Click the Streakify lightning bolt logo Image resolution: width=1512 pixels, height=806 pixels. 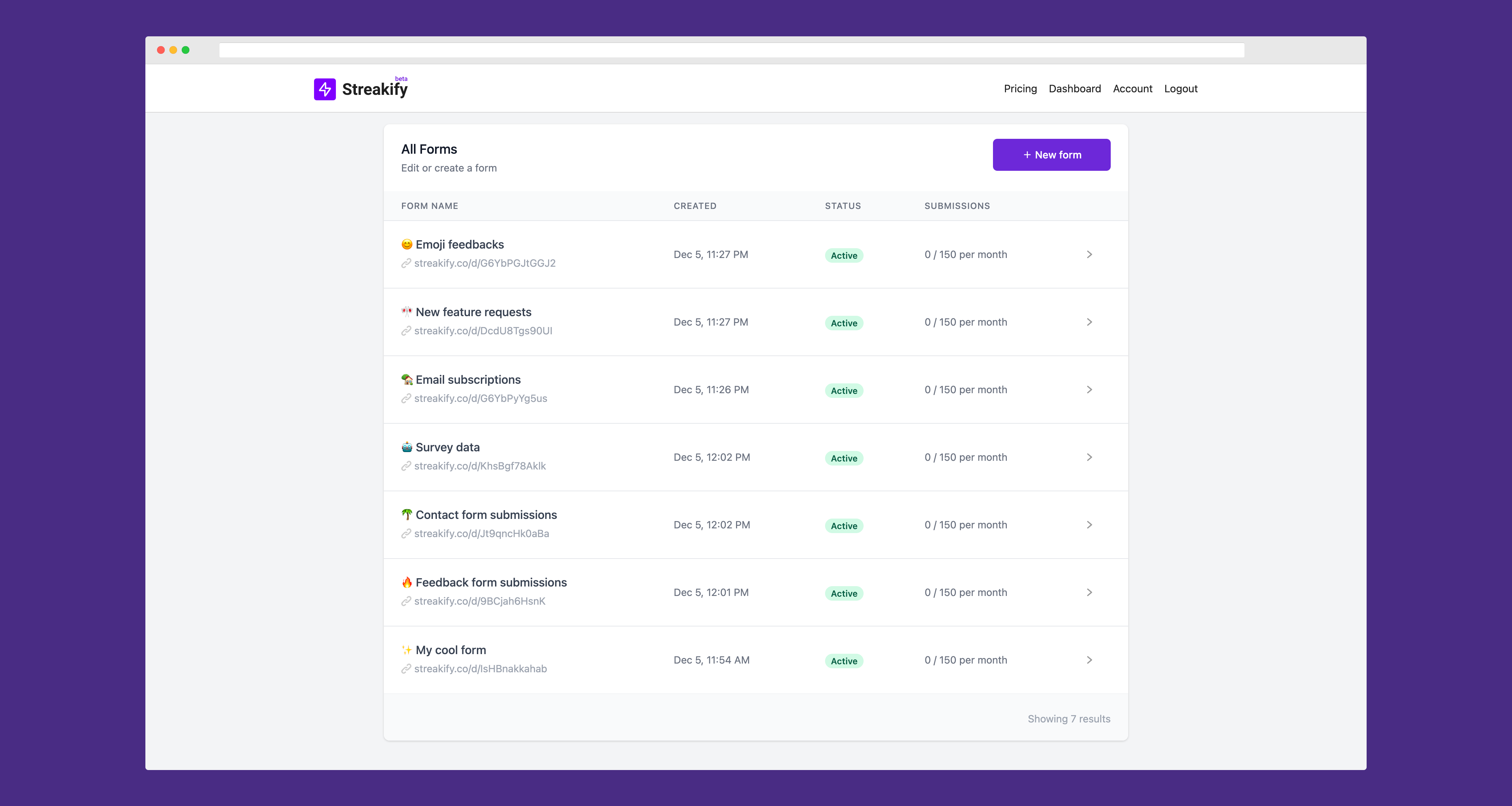pos(325,89)
